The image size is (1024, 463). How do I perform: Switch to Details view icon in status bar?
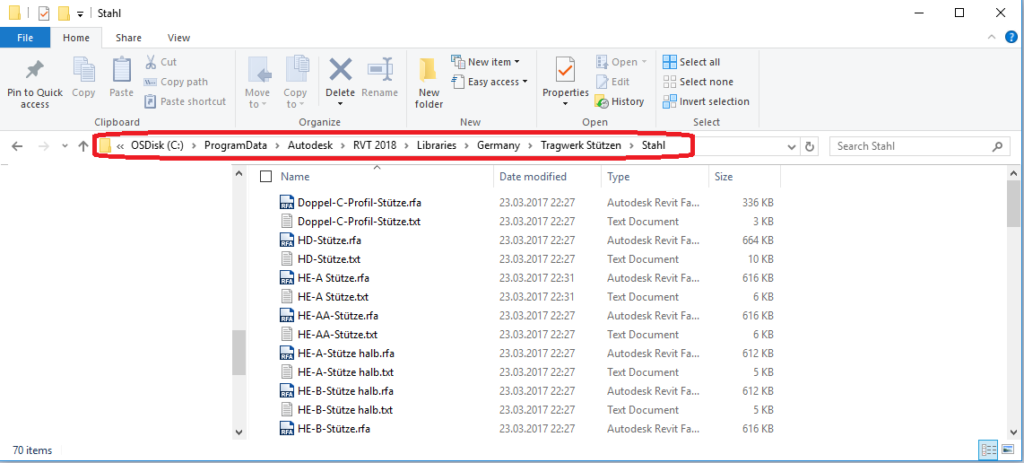tap(988, 450)
